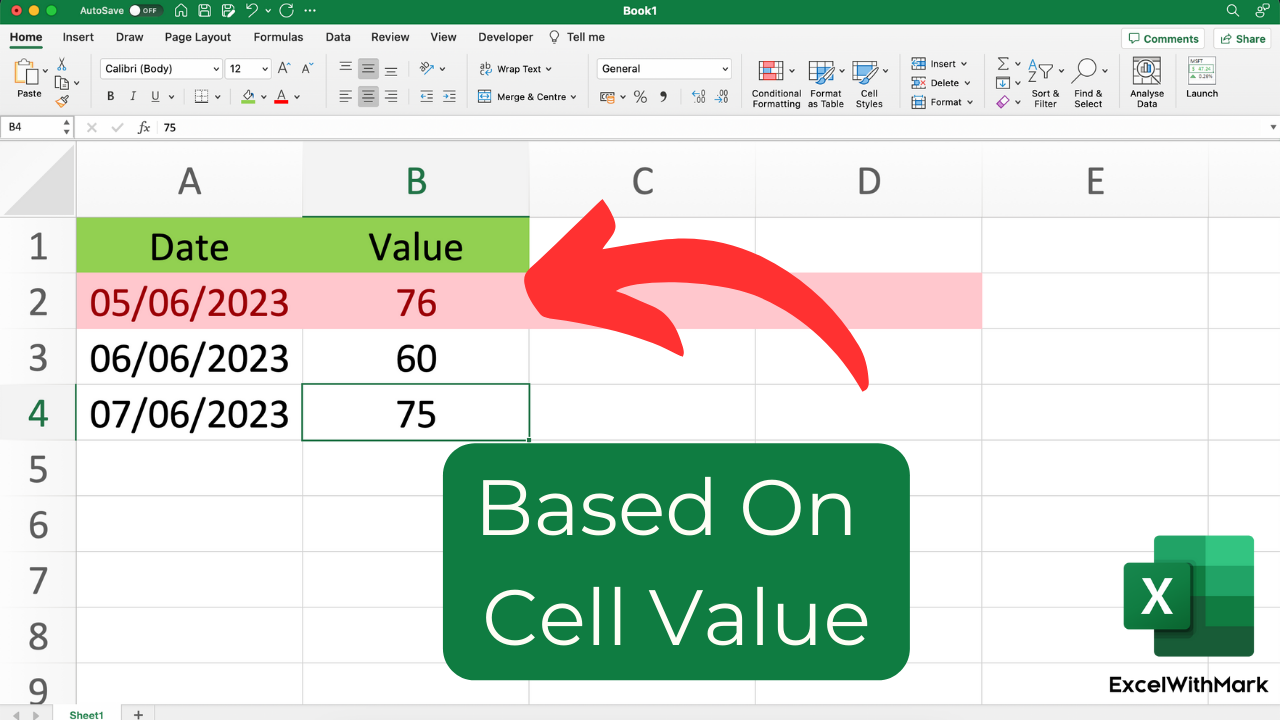Launch Analyse Data

point(1146,84)
